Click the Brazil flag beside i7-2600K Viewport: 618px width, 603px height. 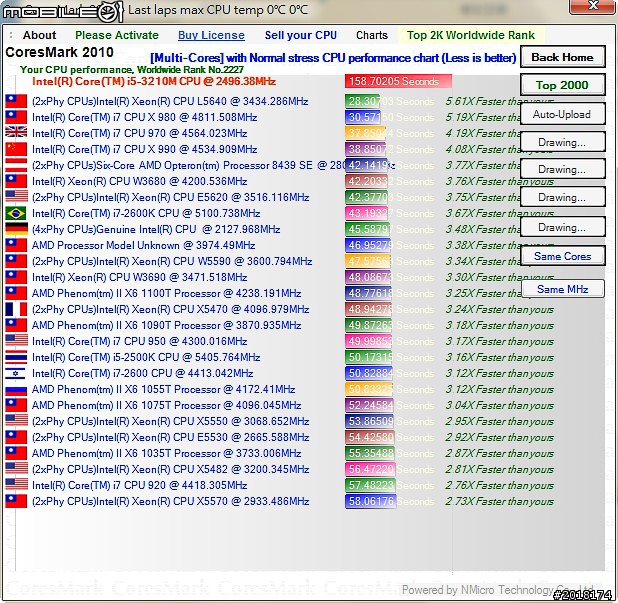[x=16, y=213]
